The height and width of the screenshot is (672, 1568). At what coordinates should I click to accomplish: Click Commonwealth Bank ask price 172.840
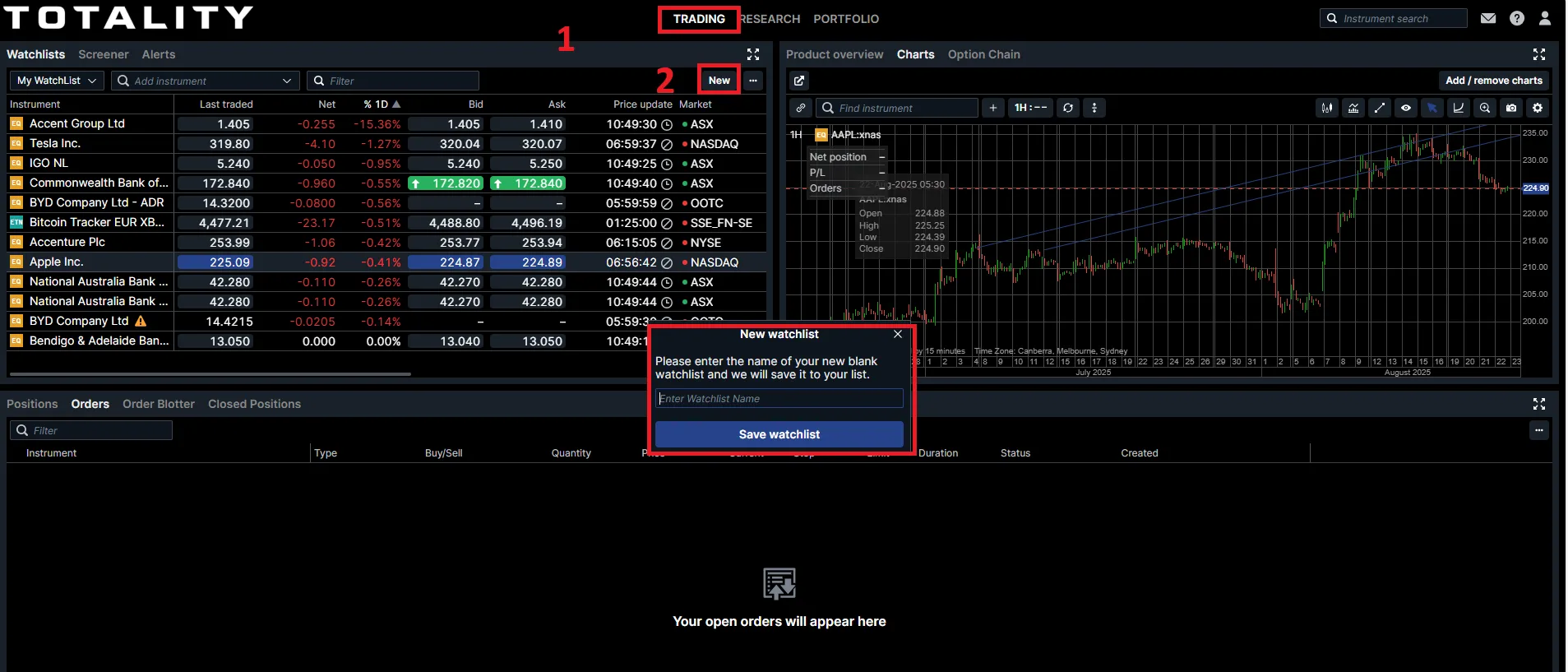pyautogui.click(x=527, y=183)
